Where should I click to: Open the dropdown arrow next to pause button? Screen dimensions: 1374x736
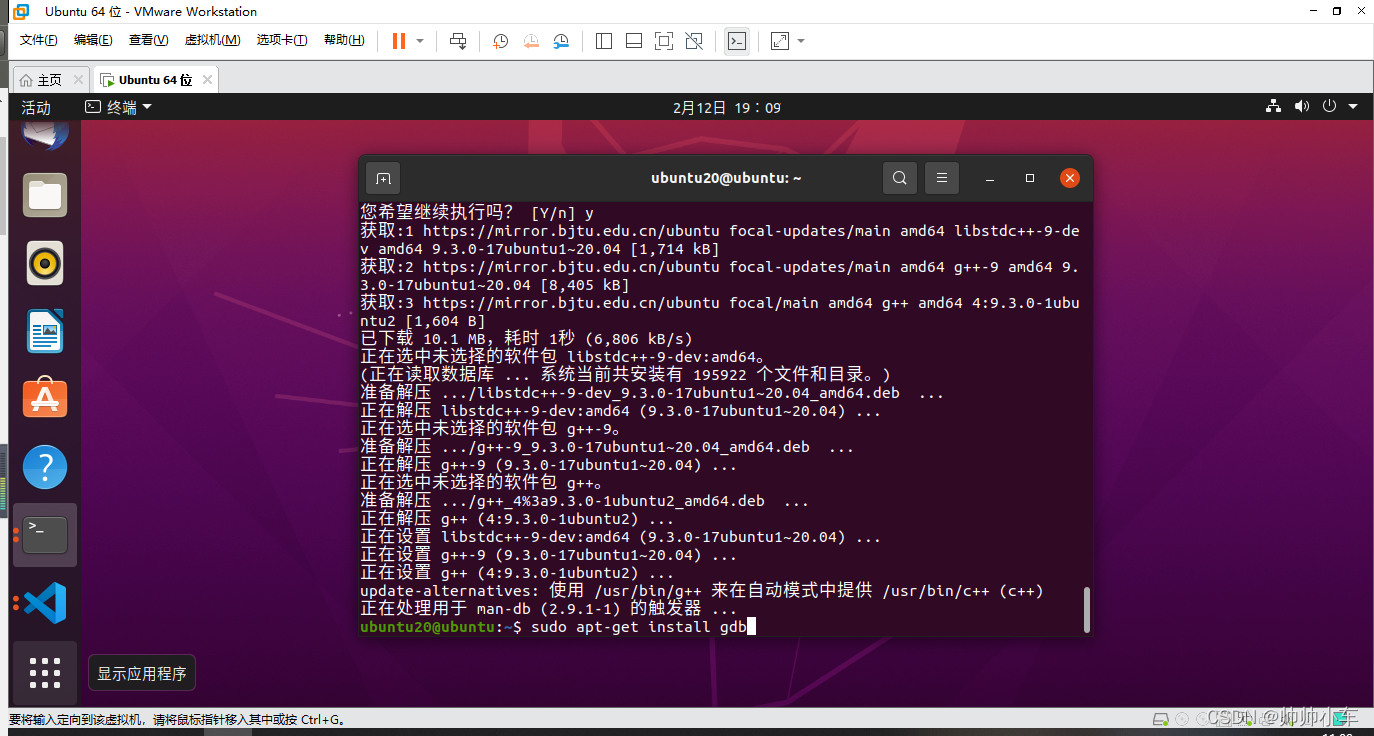click(x=420, y=41)
